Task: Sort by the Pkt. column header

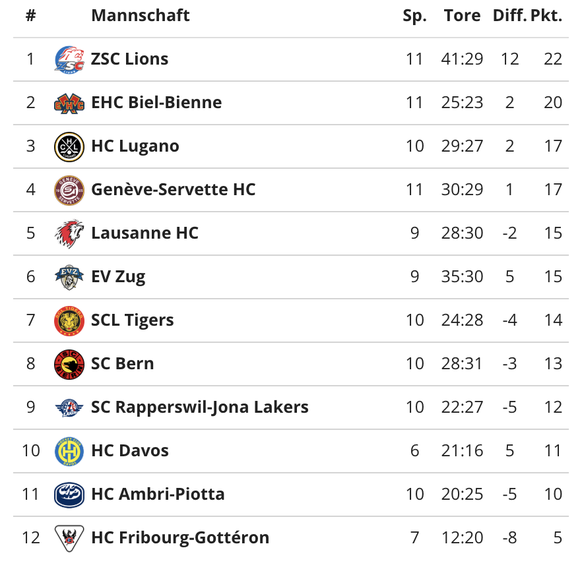Action: [546, 16]
